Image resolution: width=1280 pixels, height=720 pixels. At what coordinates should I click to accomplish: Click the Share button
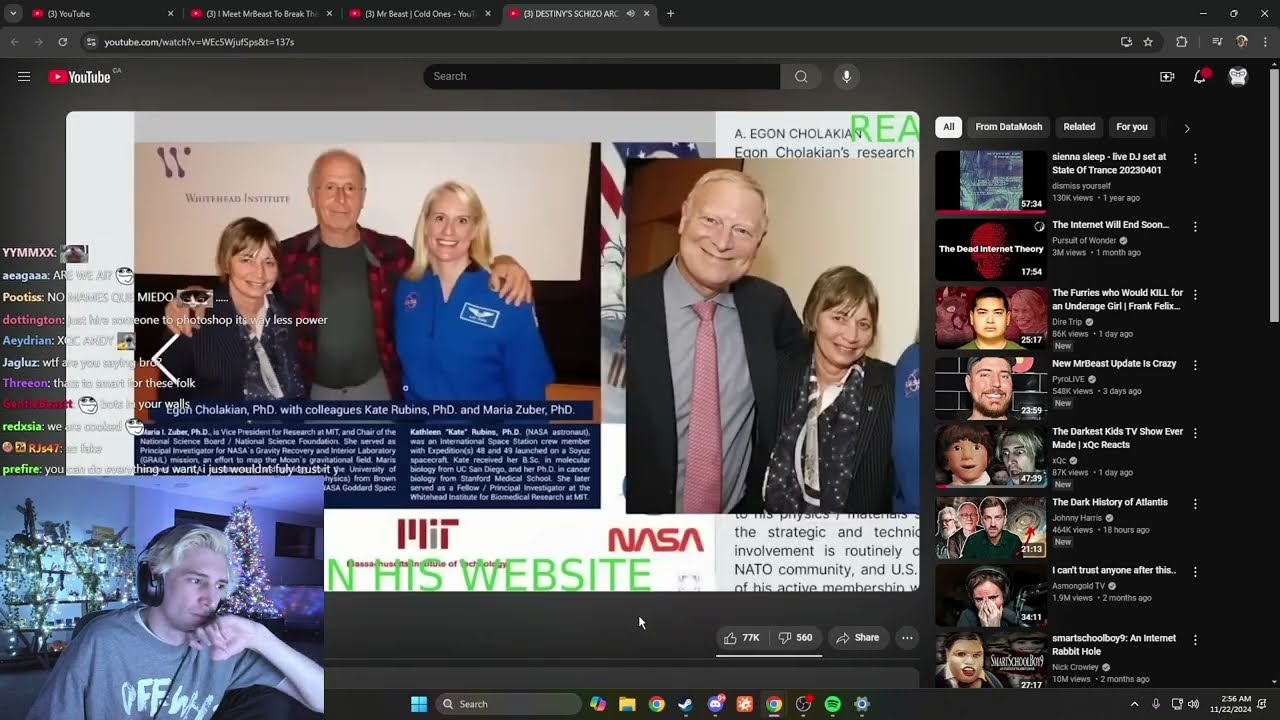pyautogui.click(x=858, y=638)
